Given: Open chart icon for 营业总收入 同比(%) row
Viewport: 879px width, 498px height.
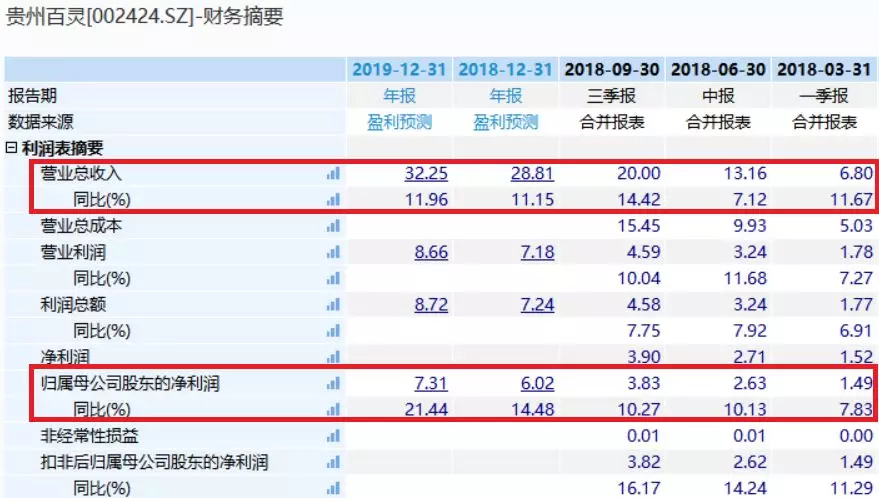Looking at the screenshot, I should [x=333, y=200].
